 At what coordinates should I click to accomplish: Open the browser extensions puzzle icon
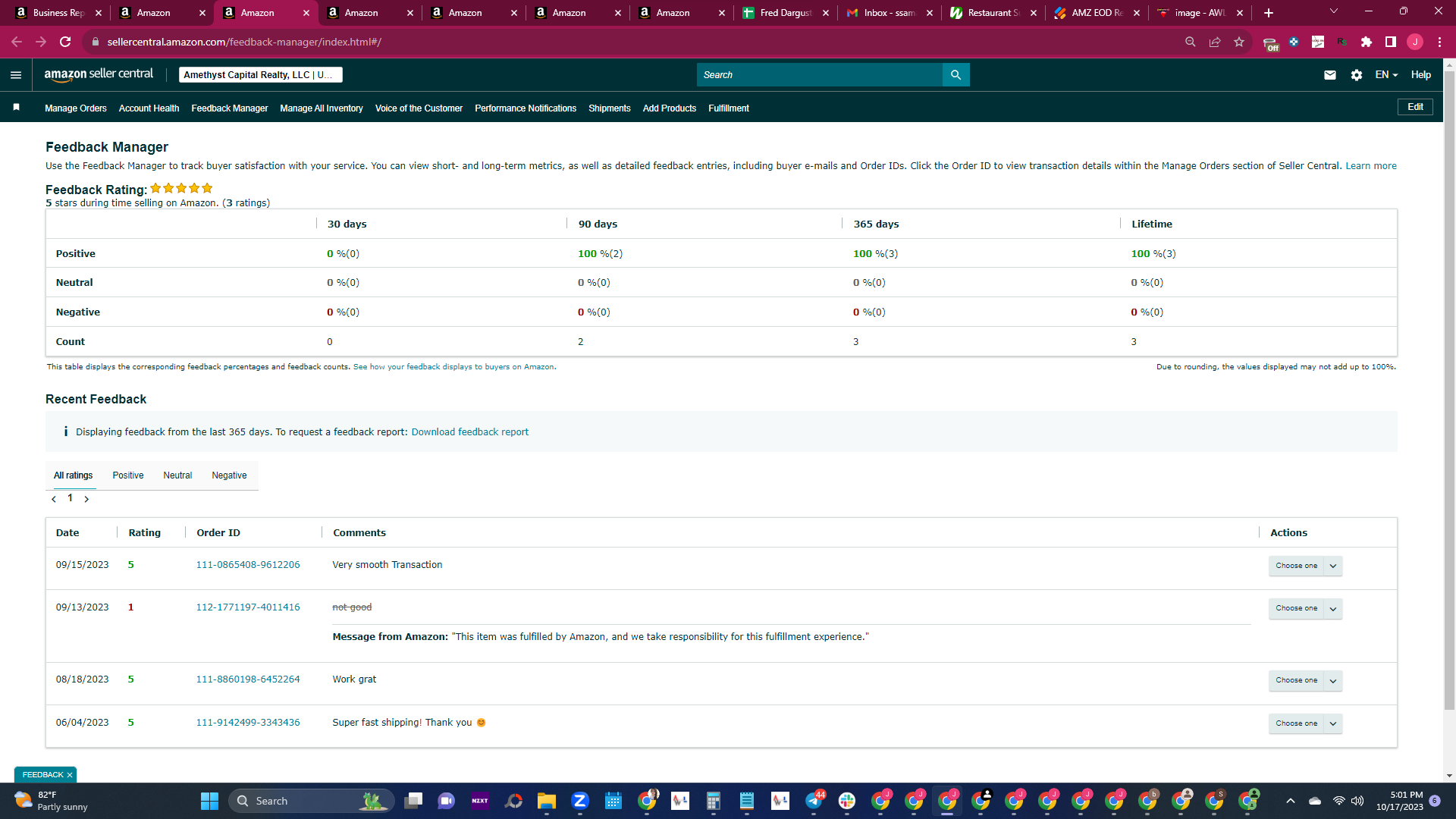(1367, 42)
